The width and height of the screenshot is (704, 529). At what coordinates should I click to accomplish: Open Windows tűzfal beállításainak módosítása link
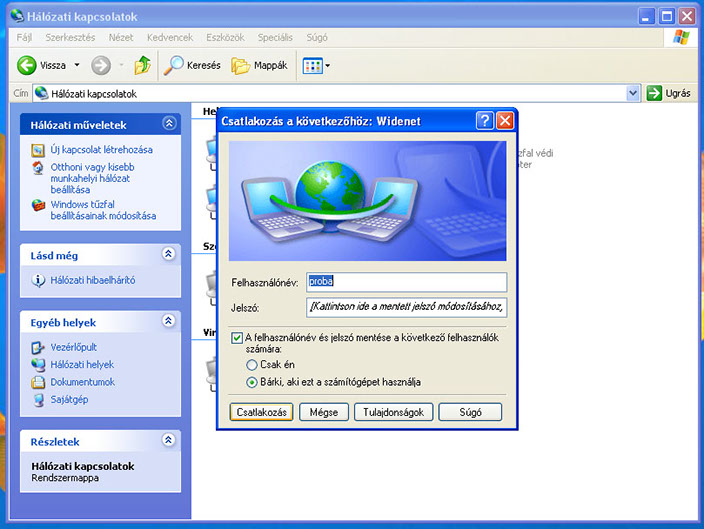point(103,210)
